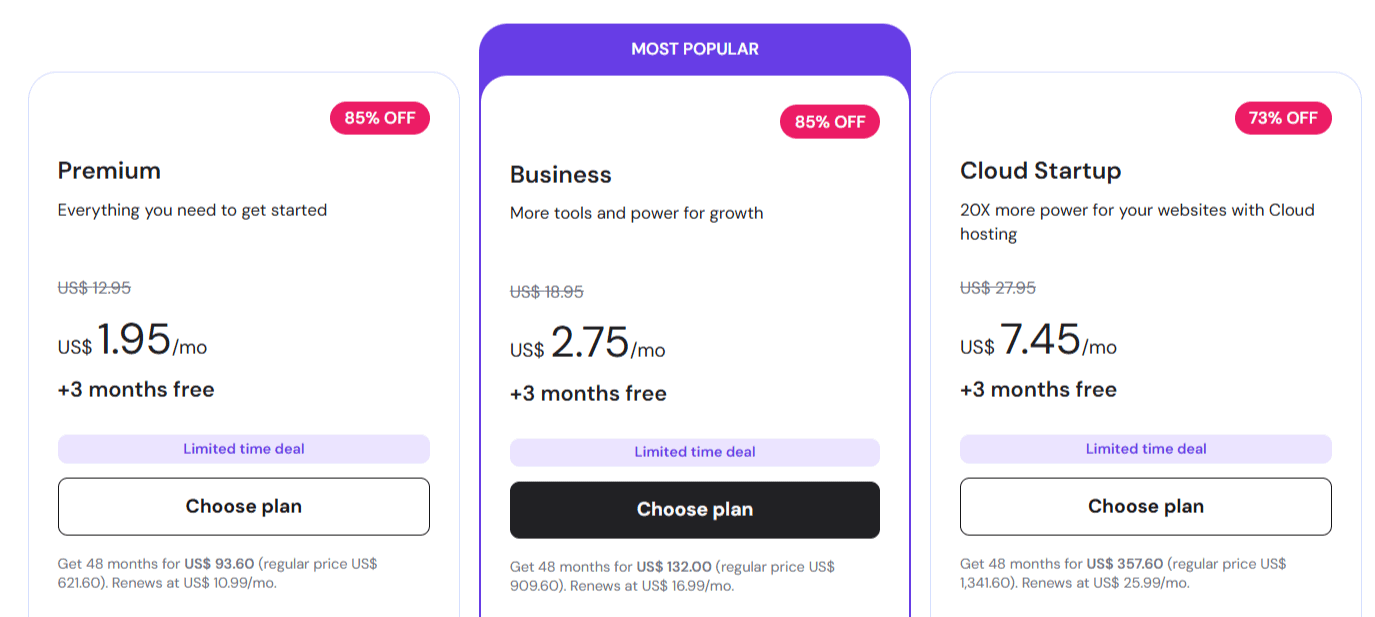Image resolution: width=1375 pixels, height=617 pixels.
Task: Select the Cloud Startup plan title
Action: tap(1041, 170)
